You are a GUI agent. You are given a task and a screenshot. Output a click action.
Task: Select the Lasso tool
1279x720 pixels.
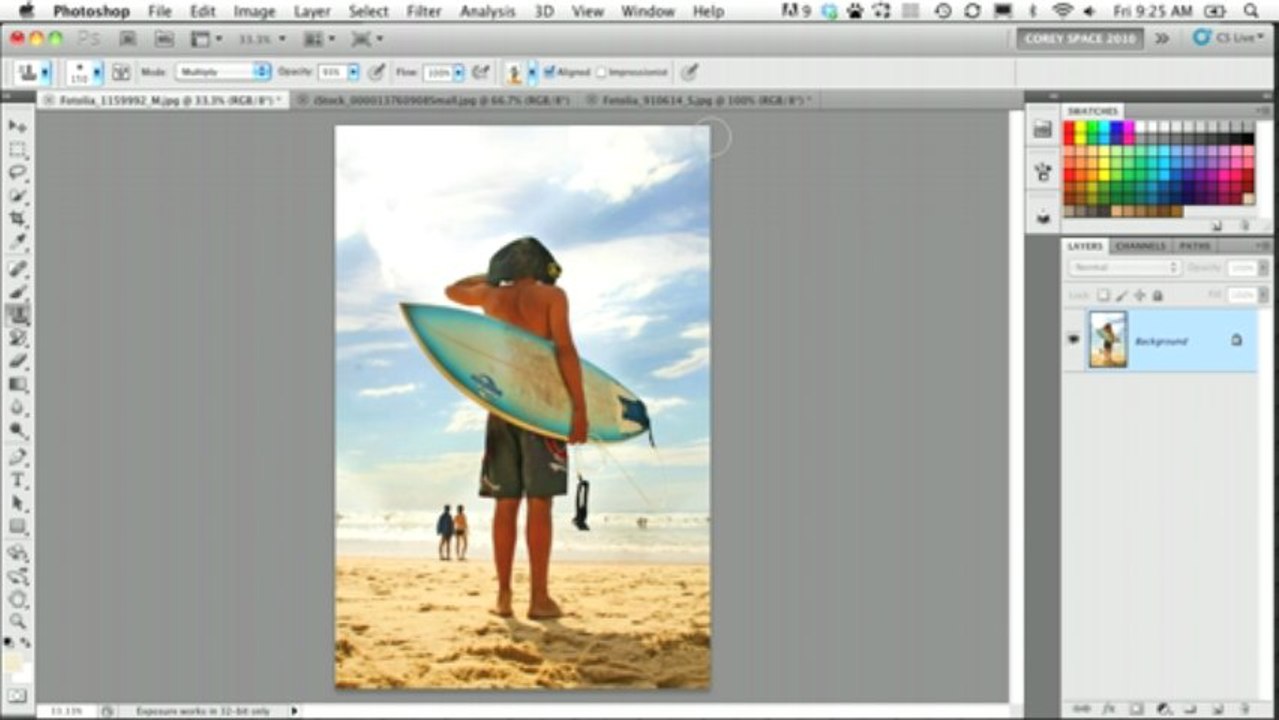click(x=18, y=173)
